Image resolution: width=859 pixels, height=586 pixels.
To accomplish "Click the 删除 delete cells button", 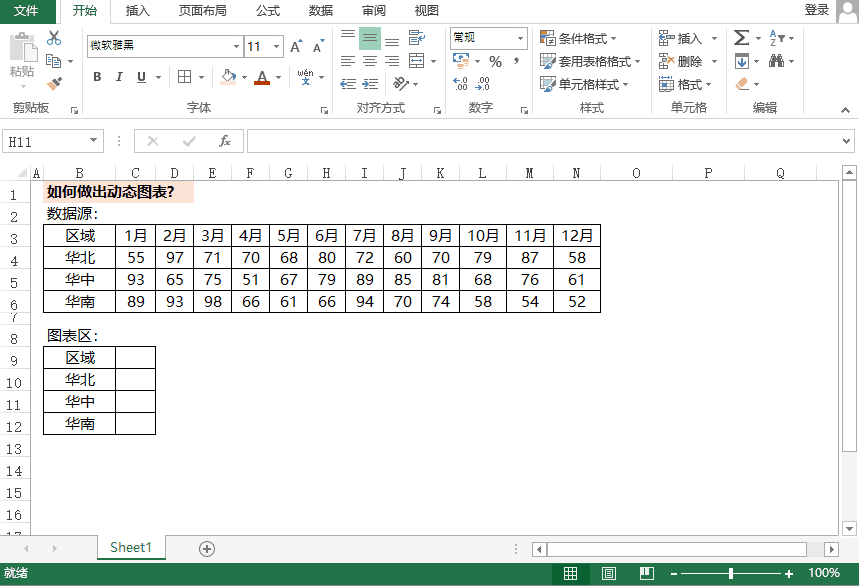I will pyautogui.click(x=688, y=61).
